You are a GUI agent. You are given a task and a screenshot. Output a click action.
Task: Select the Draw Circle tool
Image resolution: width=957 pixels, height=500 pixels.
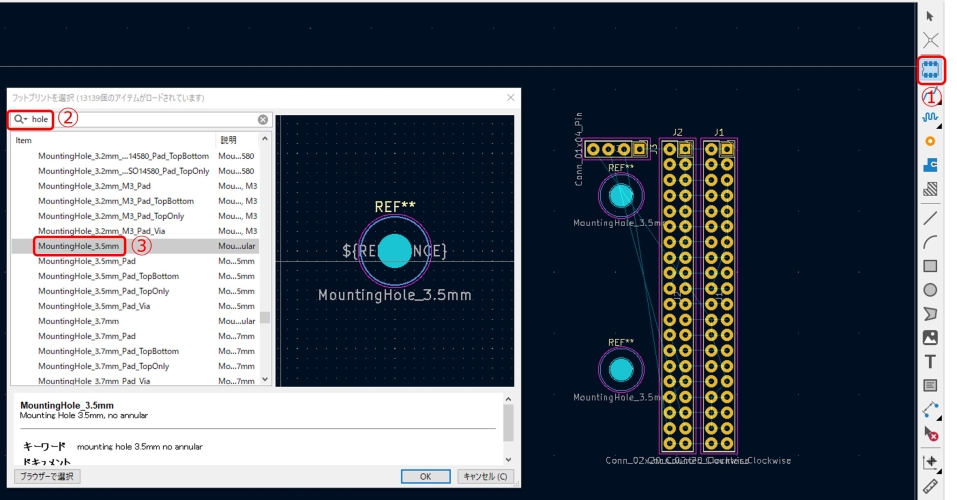[x=930, y=290]
